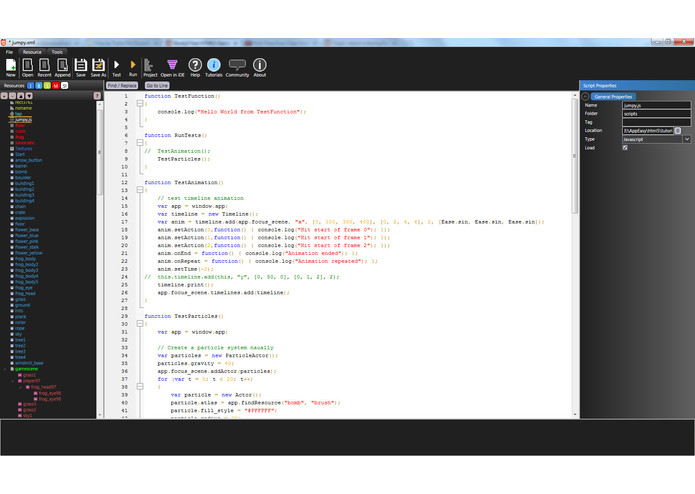The width and height of the screenshot is (695, 494).
Task: Collapse the TestFunction code fold marker
Action: [140, 104]
